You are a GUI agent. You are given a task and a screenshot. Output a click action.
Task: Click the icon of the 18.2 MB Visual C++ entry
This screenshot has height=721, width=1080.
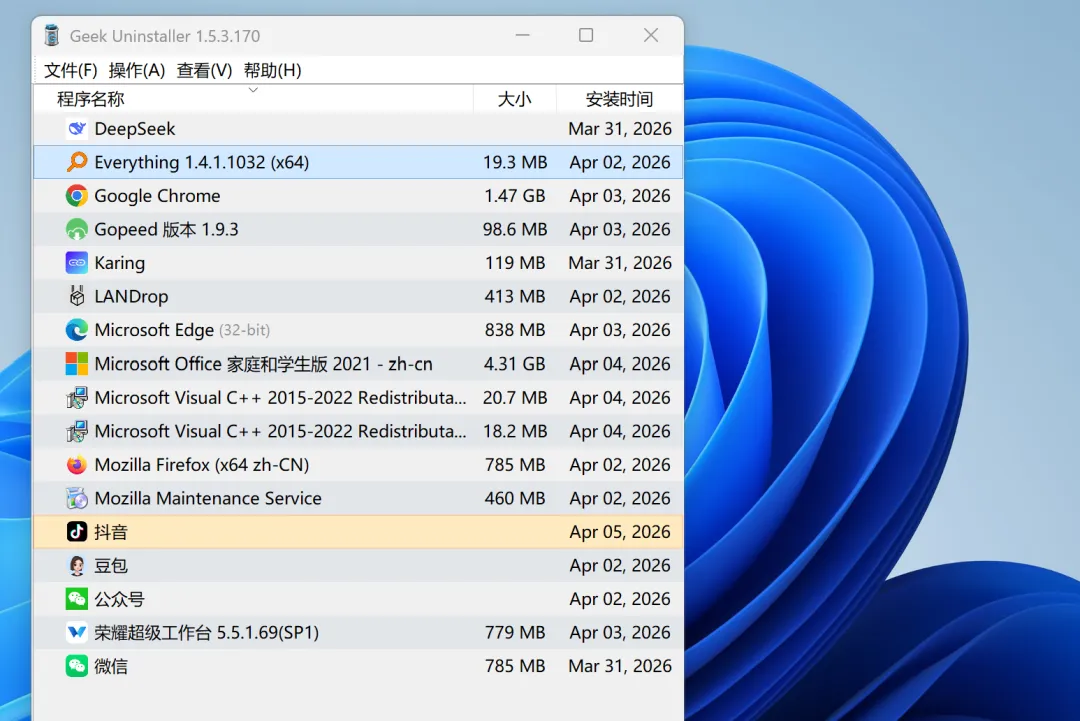[76, 431]
